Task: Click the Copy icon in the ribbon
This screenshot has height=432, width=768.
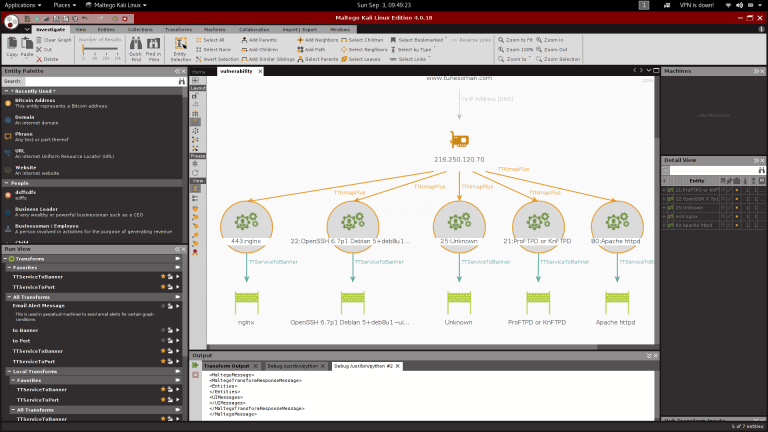Action: pyautogui.click(x=12, y=44)
